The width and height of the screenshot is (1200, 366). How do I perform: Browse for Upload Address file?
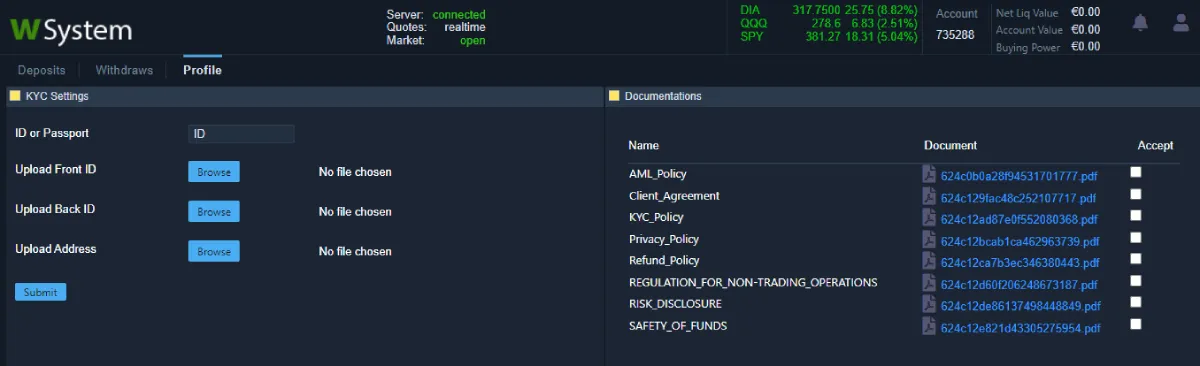(214, 251)
